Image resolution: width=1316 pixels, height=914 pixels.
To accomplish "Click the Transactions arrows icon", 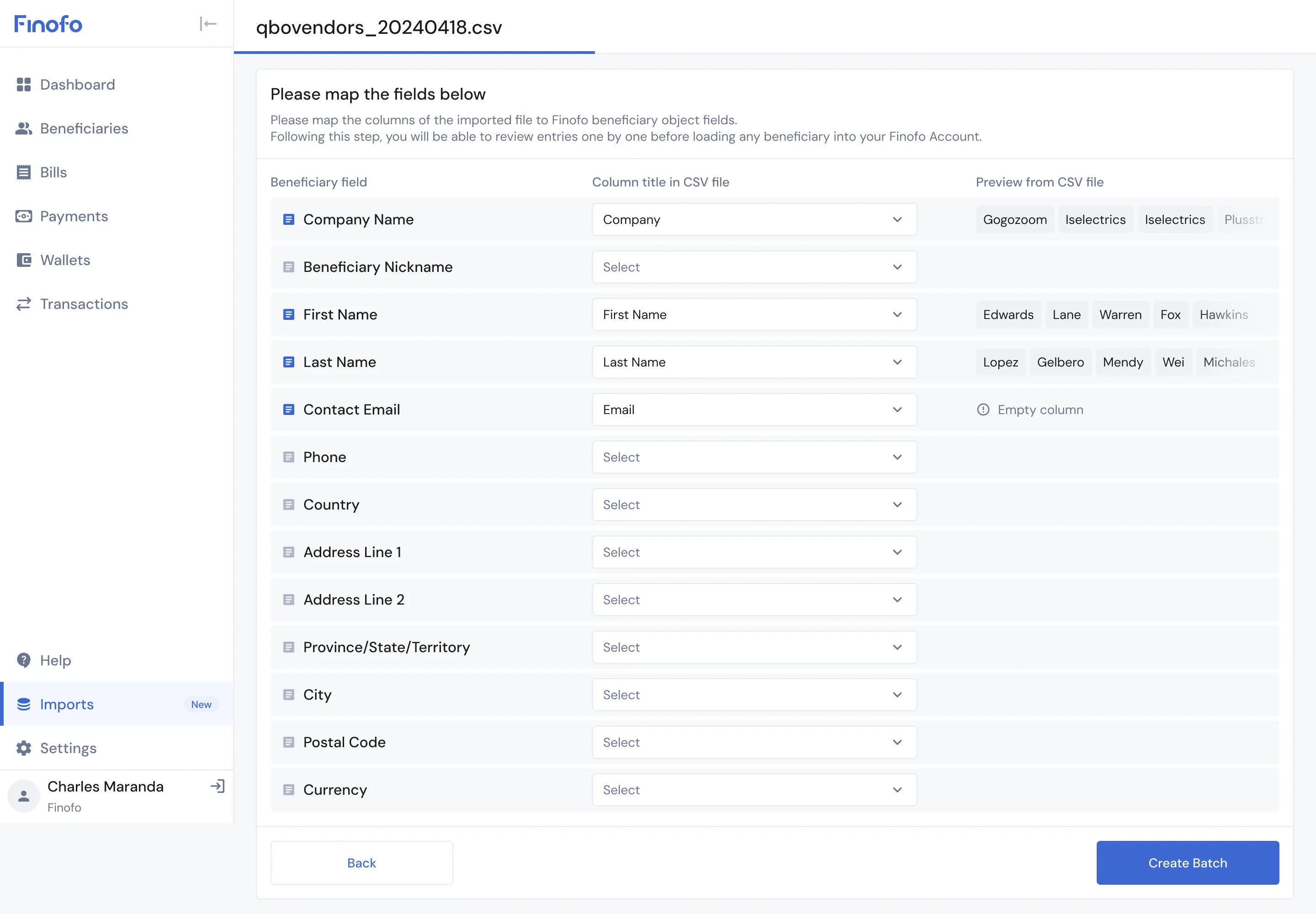I will click(23, 304).
